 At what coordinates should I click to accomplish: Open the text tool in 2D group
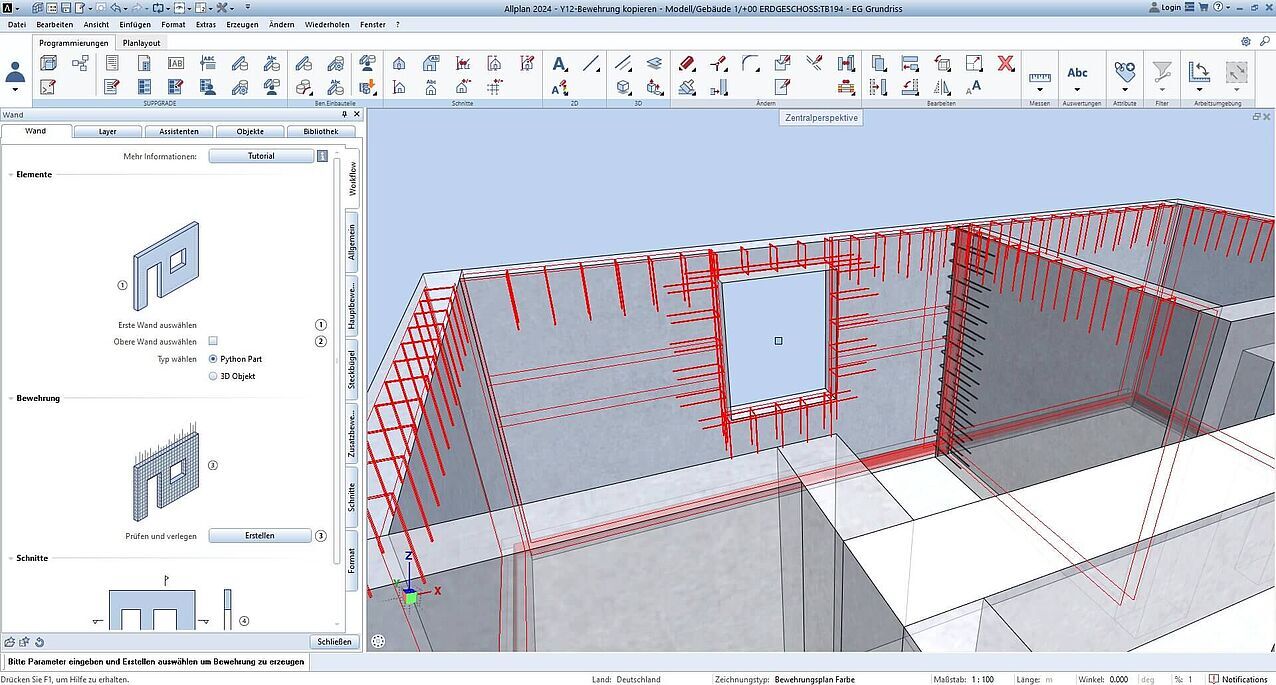pos(560,64)
